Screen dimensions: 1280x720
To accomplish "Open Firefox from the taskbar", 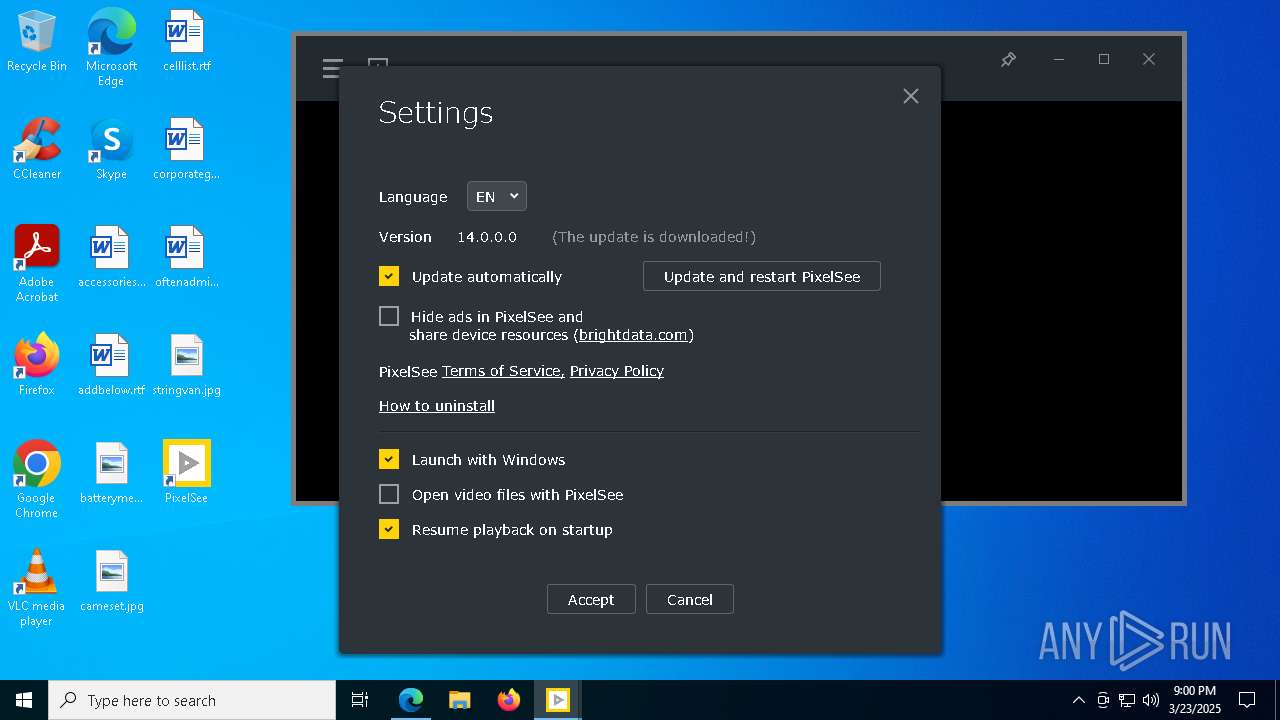I will point(509,700).
